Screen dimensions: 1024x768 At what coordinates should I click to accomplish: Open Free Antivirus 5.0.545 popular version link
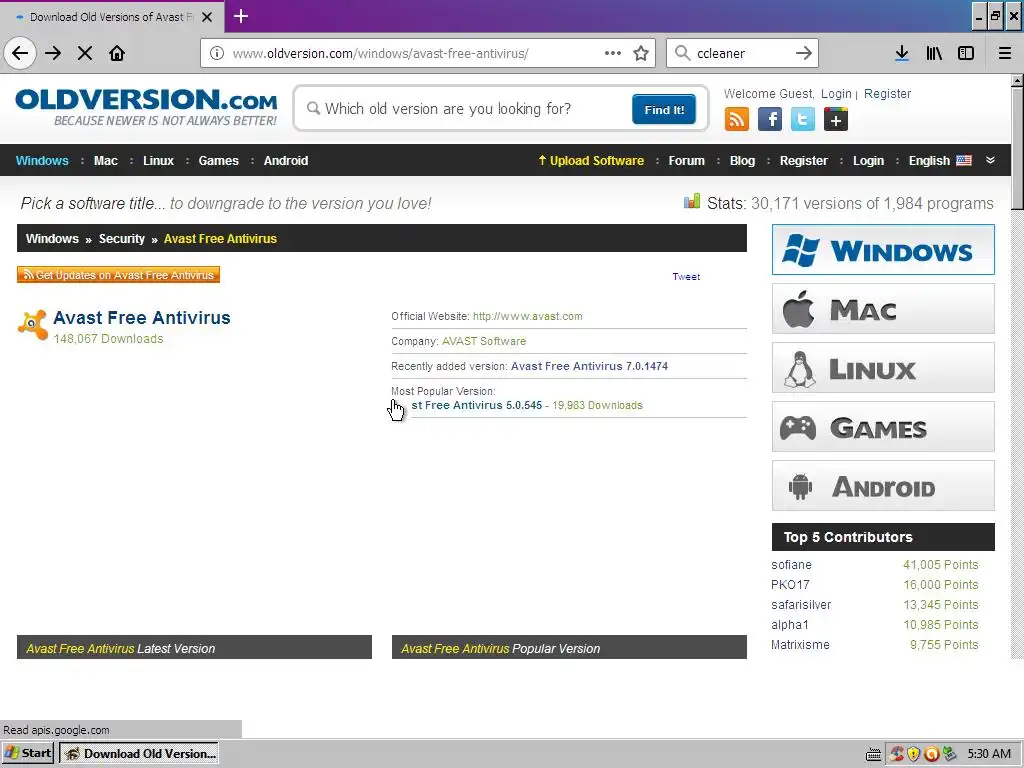tap(477, 405)
